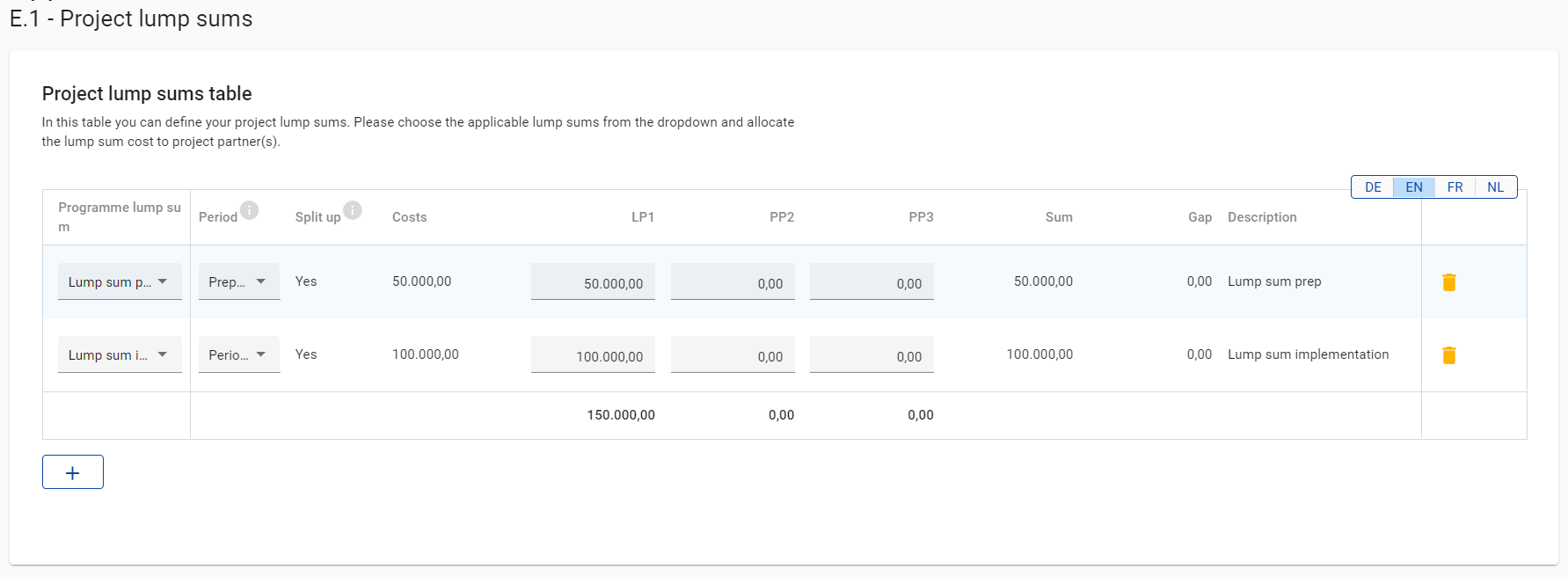Add a new lump sum row

pos(73,472)
